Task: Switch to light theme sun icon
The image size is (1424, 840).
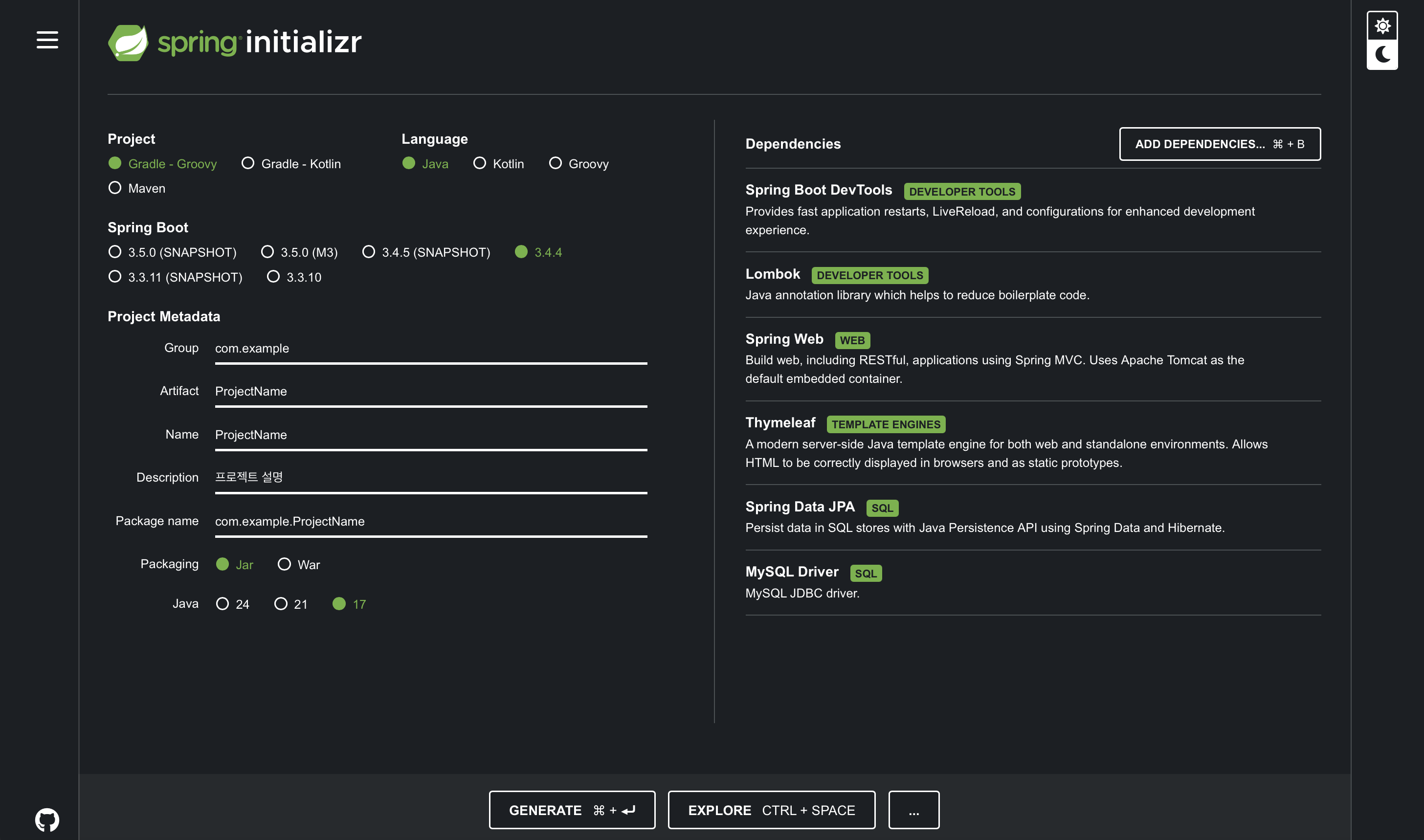Action: coord(1382,26)
